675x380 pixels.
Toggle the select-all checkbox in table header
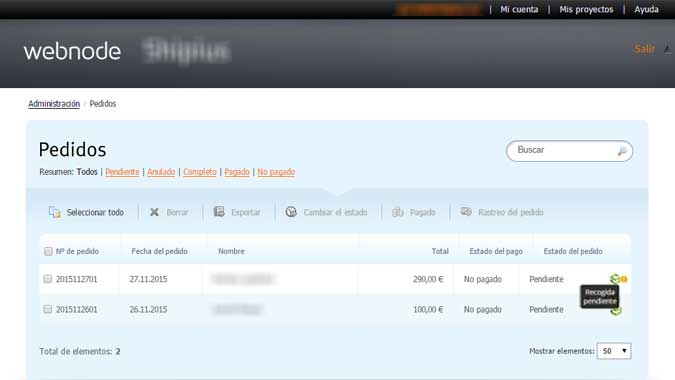[48, 251]
